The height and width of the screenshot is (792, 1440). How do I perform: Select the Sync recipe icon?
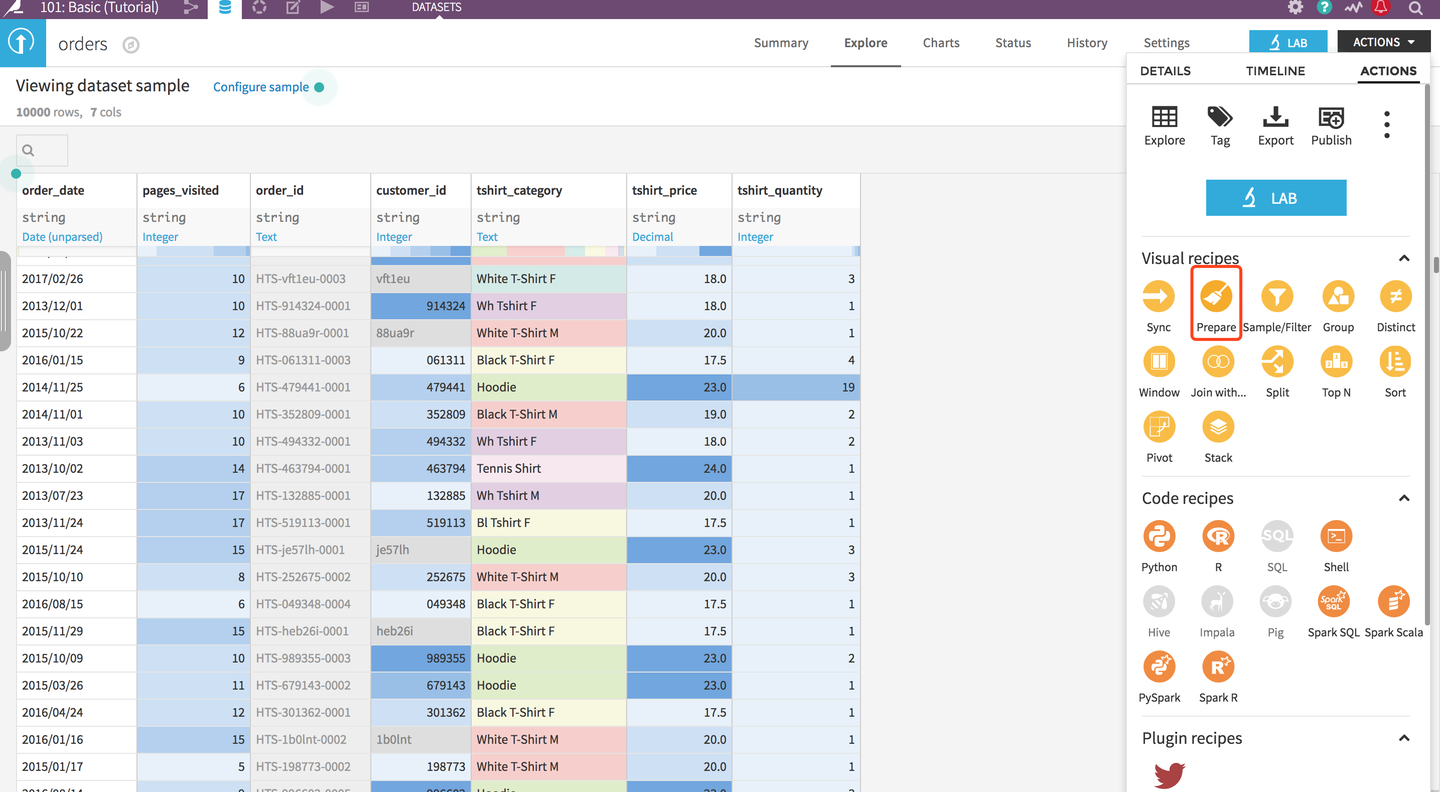pos(1159,297)
